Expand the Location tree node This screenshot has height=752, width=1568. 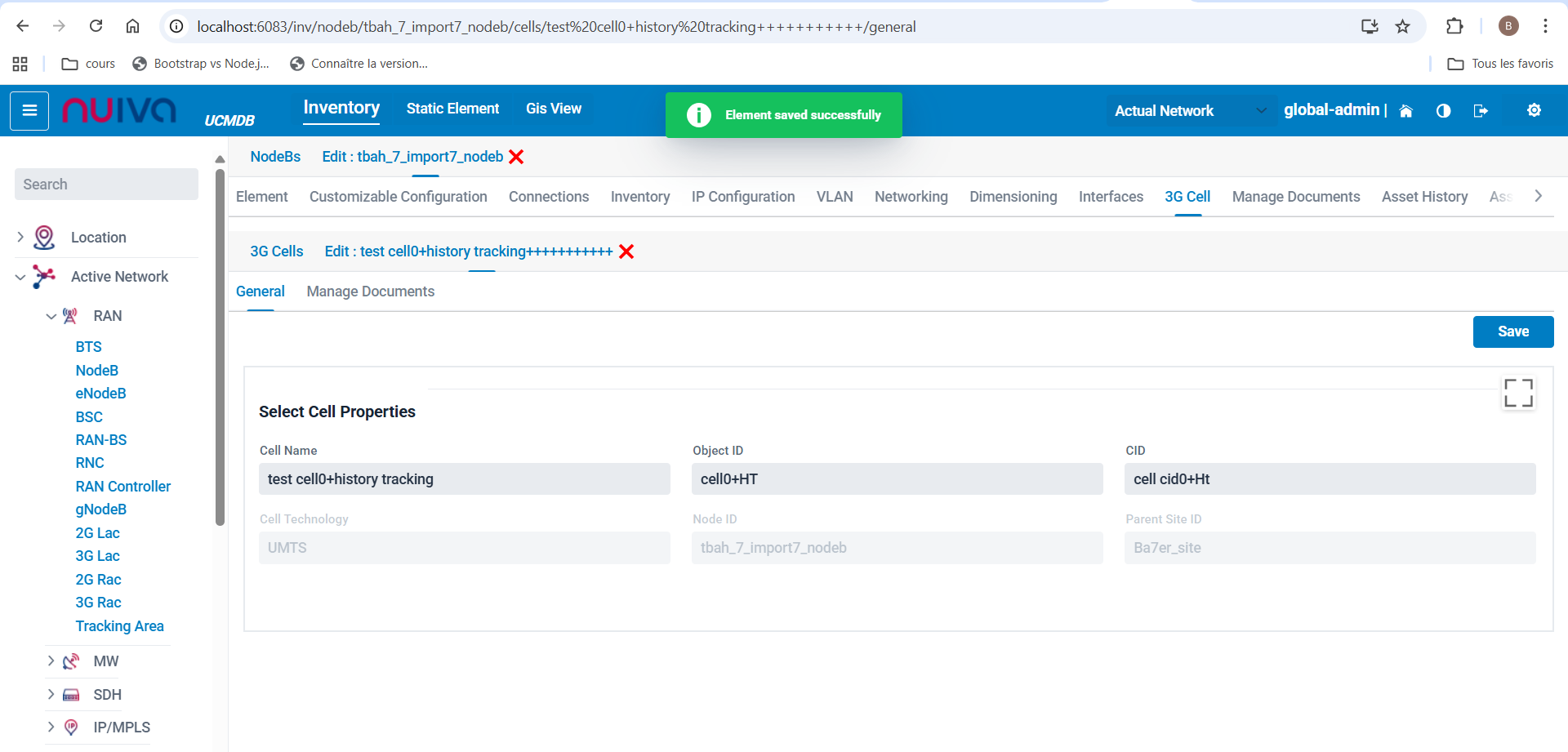[x=20, y=238]
